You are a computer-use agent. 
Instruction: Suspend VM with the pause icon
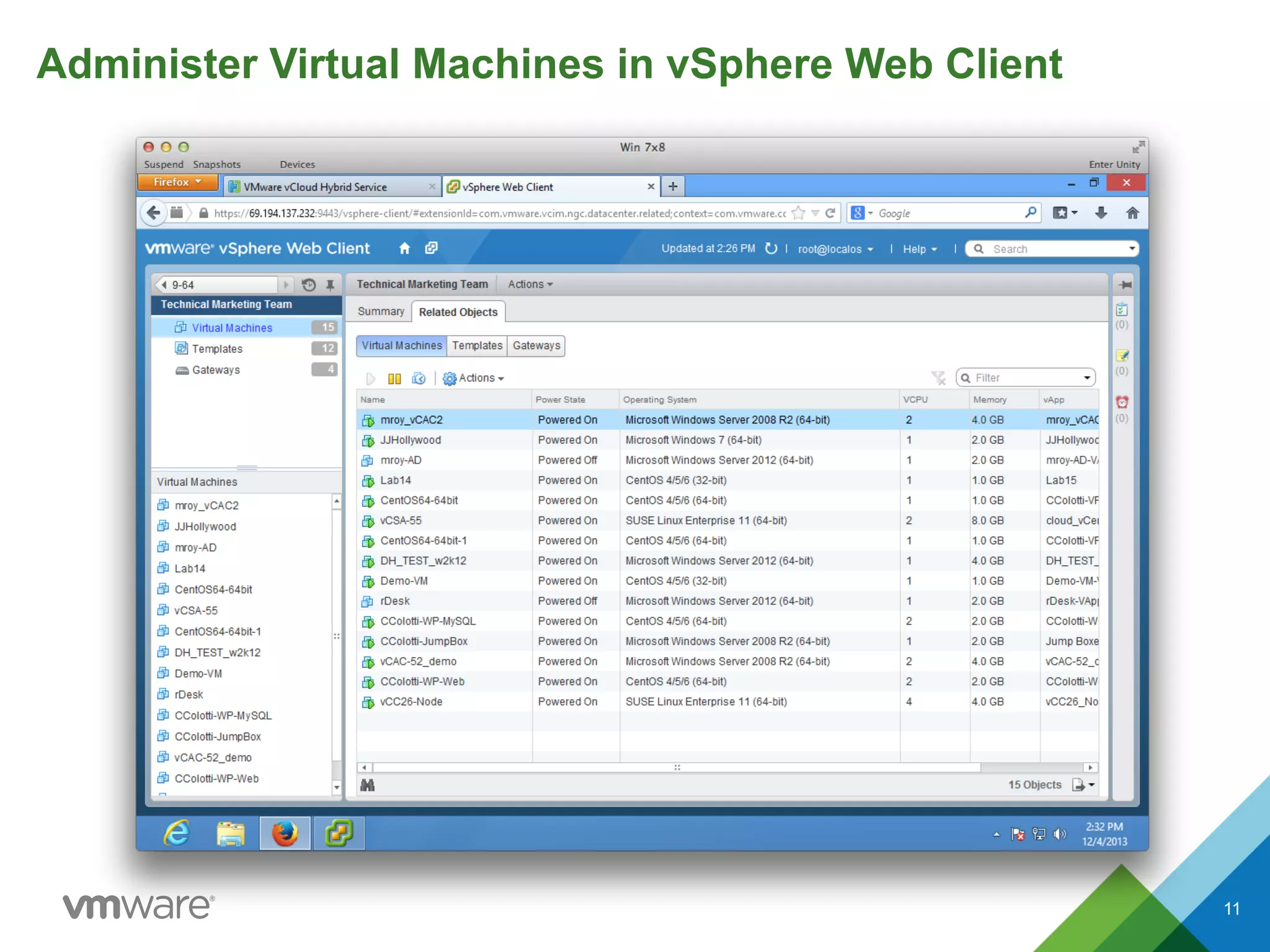[394, 378]
